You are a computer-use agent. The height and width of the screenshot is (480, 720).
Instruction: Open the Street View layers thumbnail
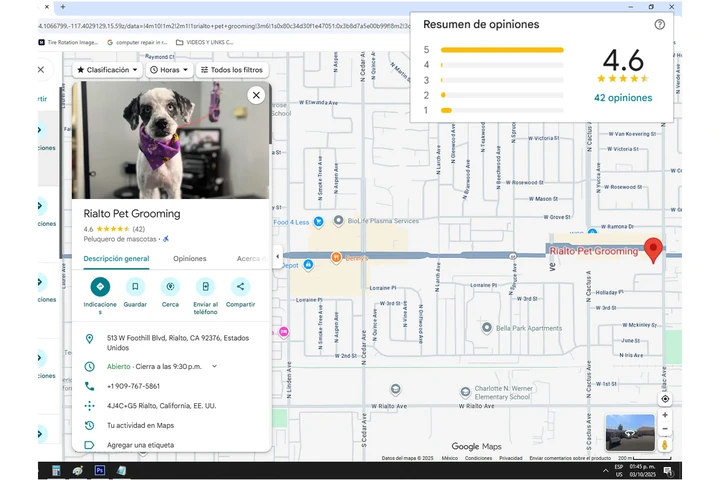click(630, 432)
